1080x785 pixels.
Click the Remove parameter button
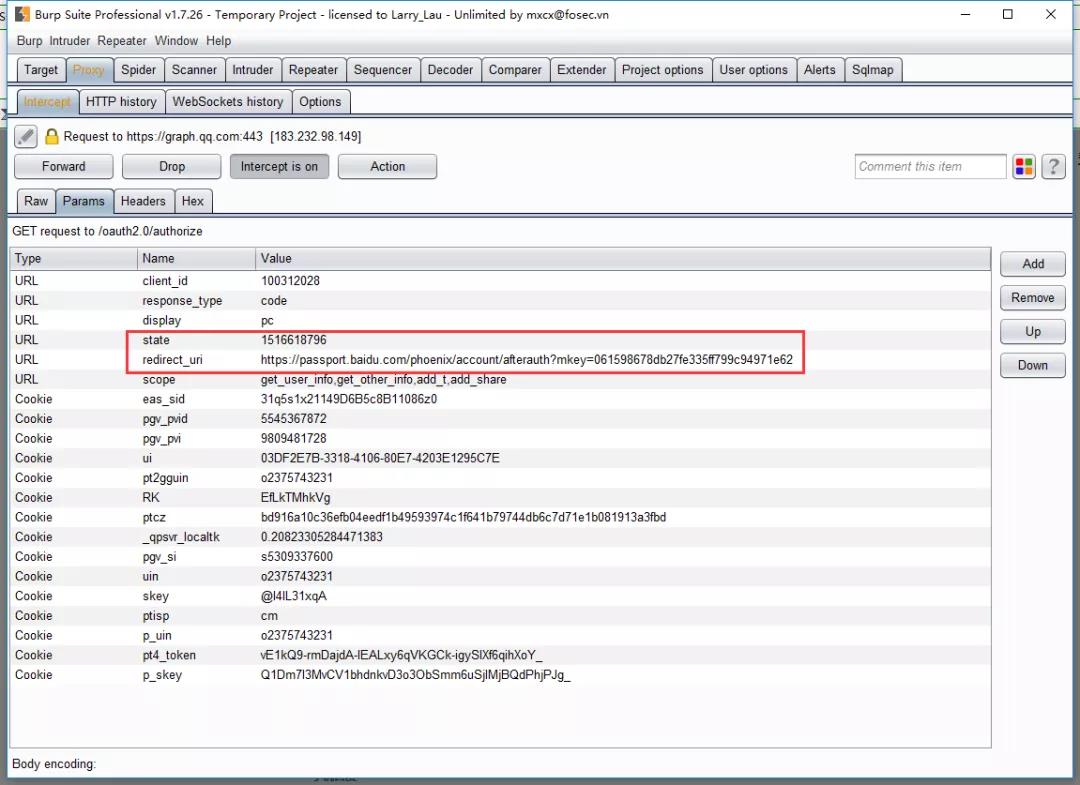point(1033,297)
